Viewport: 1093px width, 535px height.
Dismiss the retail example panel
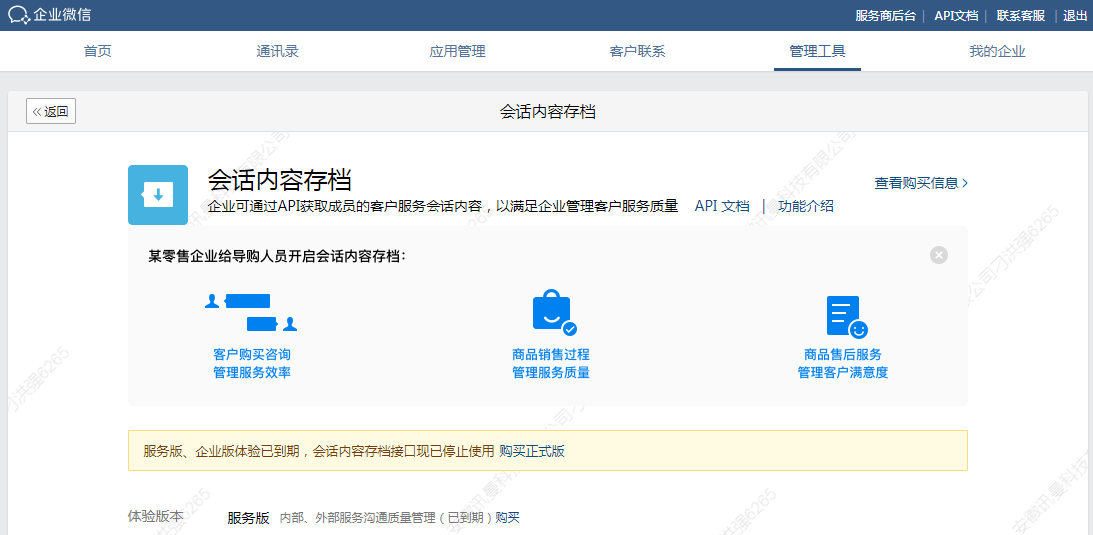(938, 255)
